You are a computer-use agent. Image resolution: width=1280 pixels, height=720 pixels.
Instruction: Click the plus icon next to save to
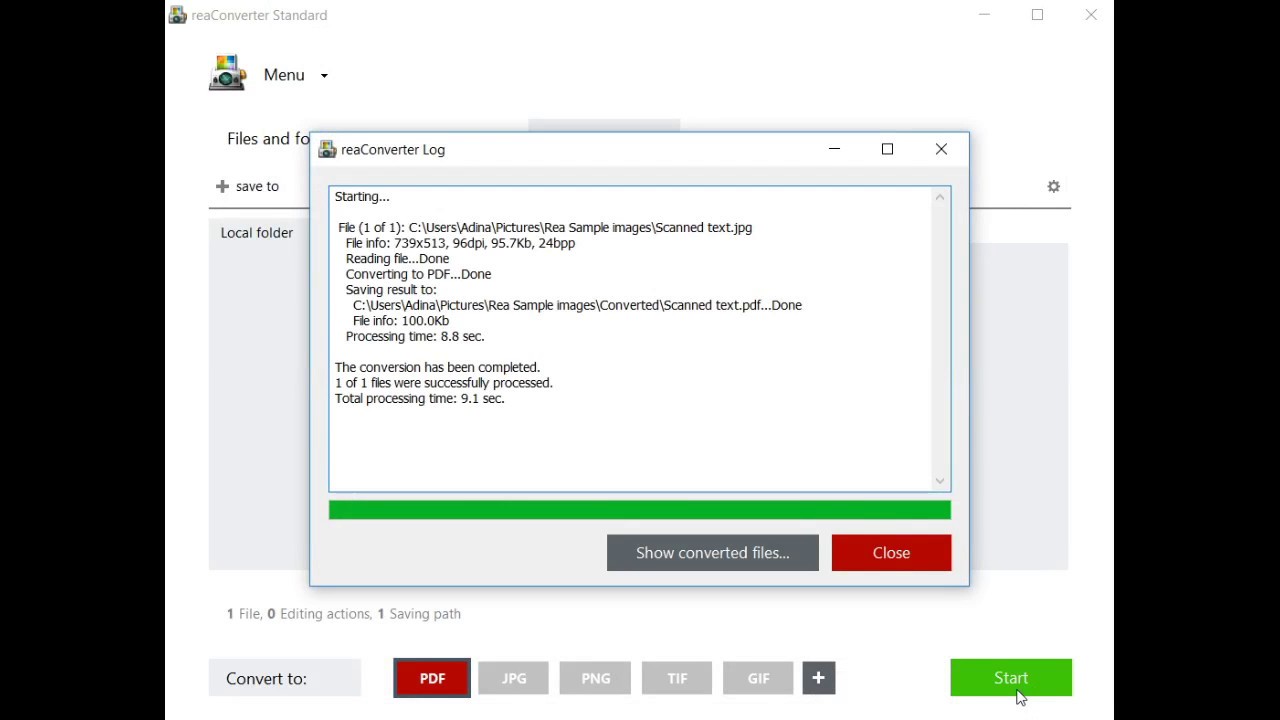(222, 186)
